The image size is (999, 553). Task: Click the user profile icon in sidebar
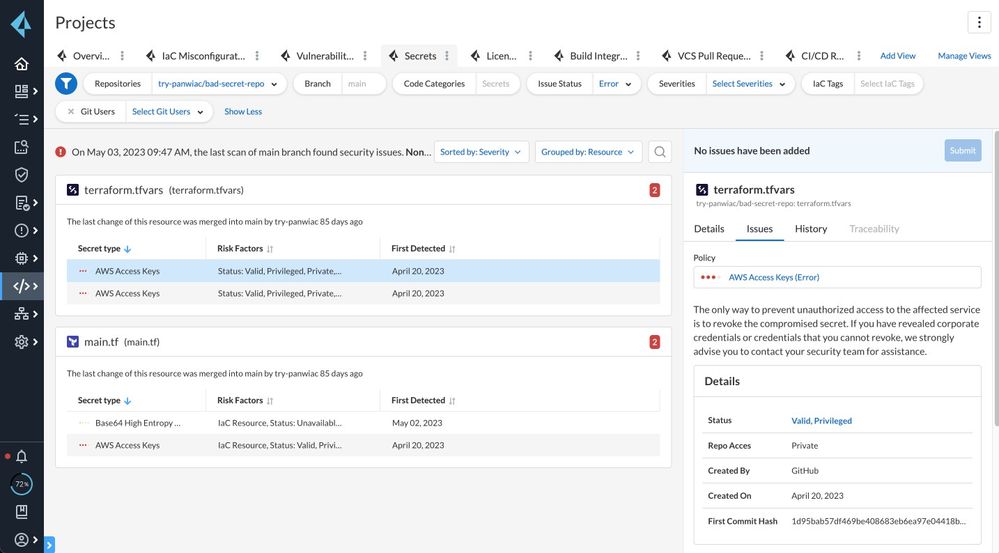tap(21, 540)
